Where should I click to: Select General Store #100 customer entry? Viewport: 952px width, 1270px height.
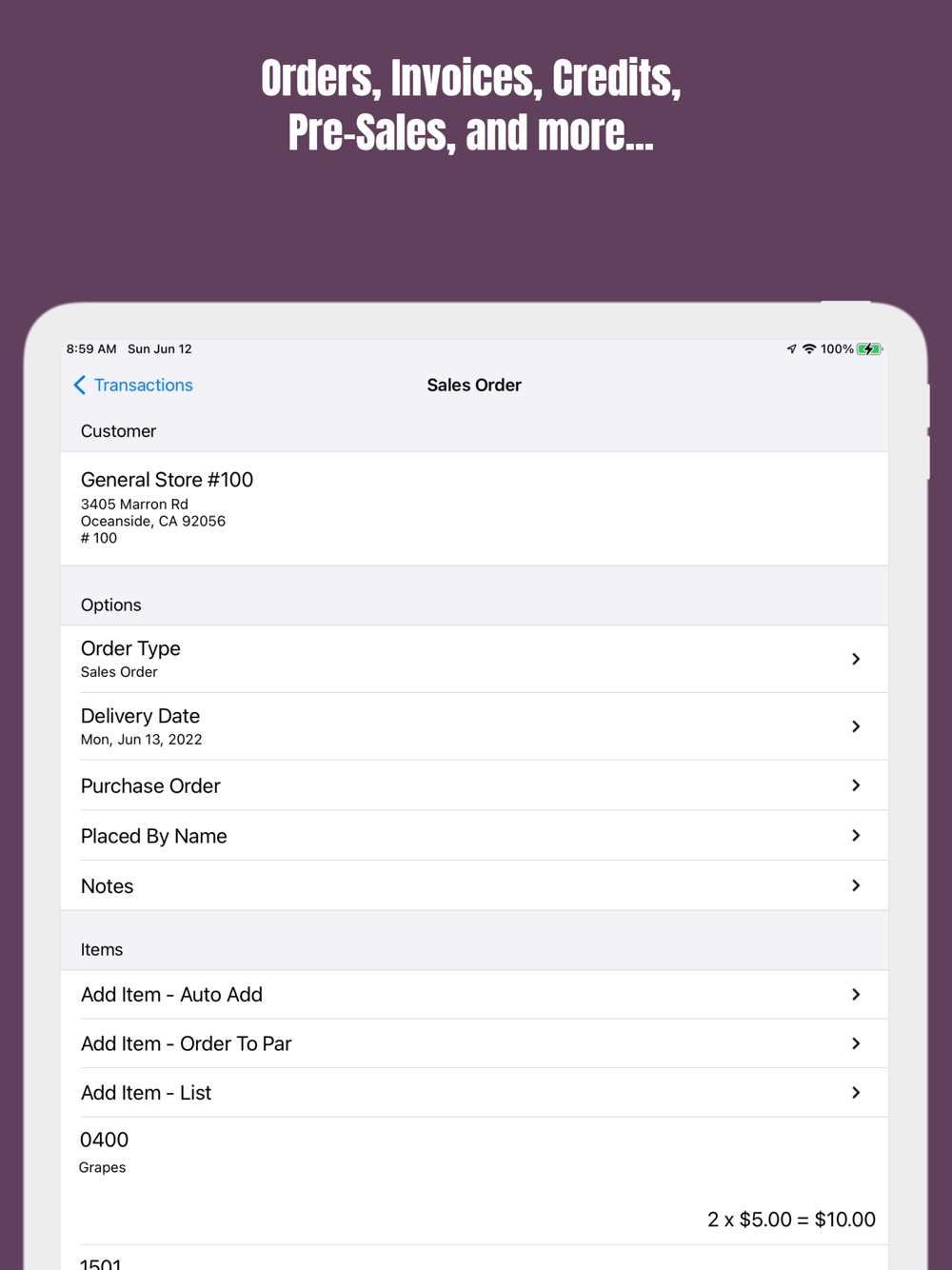pyautogui.click(x=474, y=508)
